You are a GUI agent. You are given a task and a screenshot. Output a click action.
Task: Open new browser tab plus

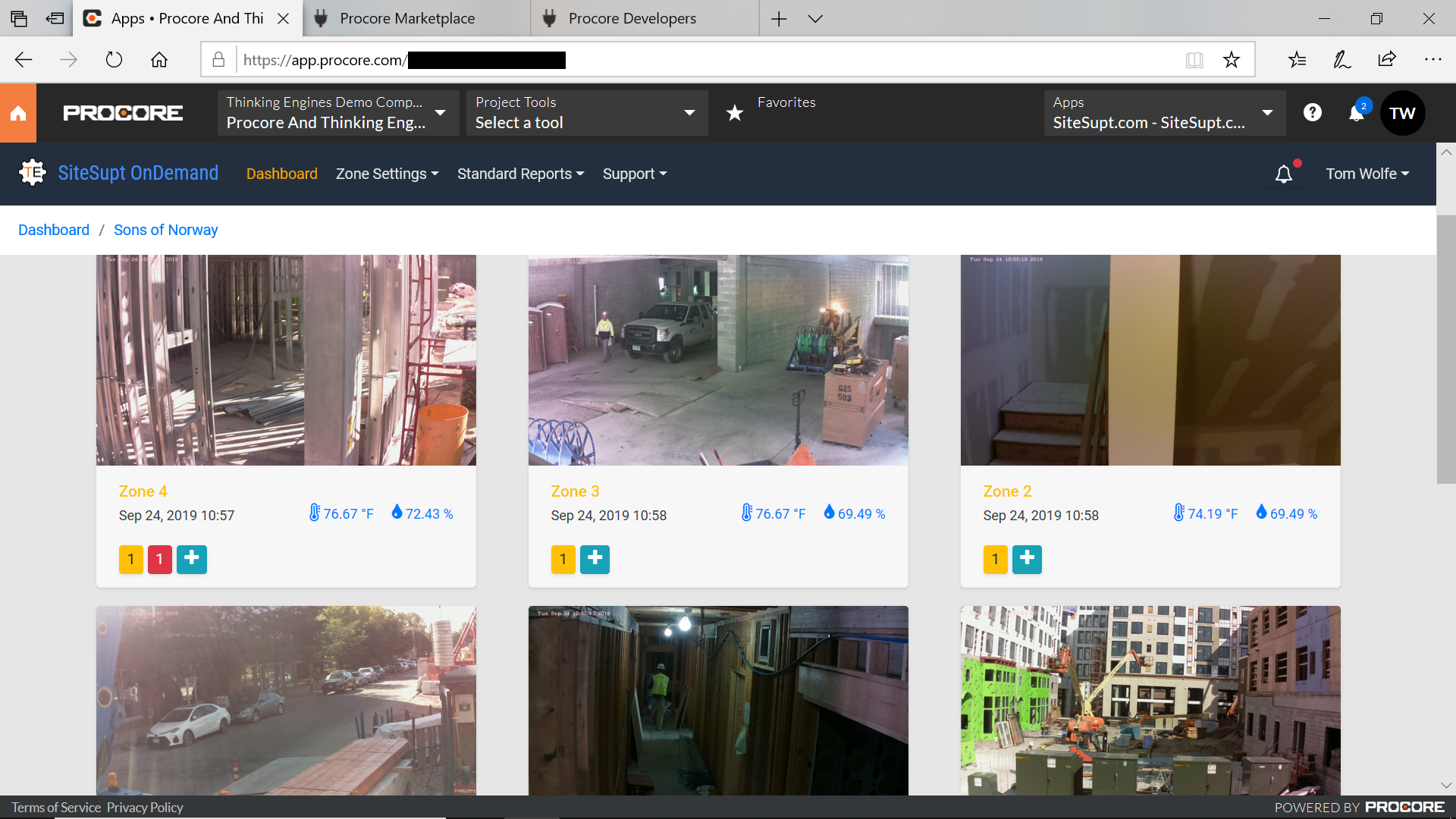779,18
